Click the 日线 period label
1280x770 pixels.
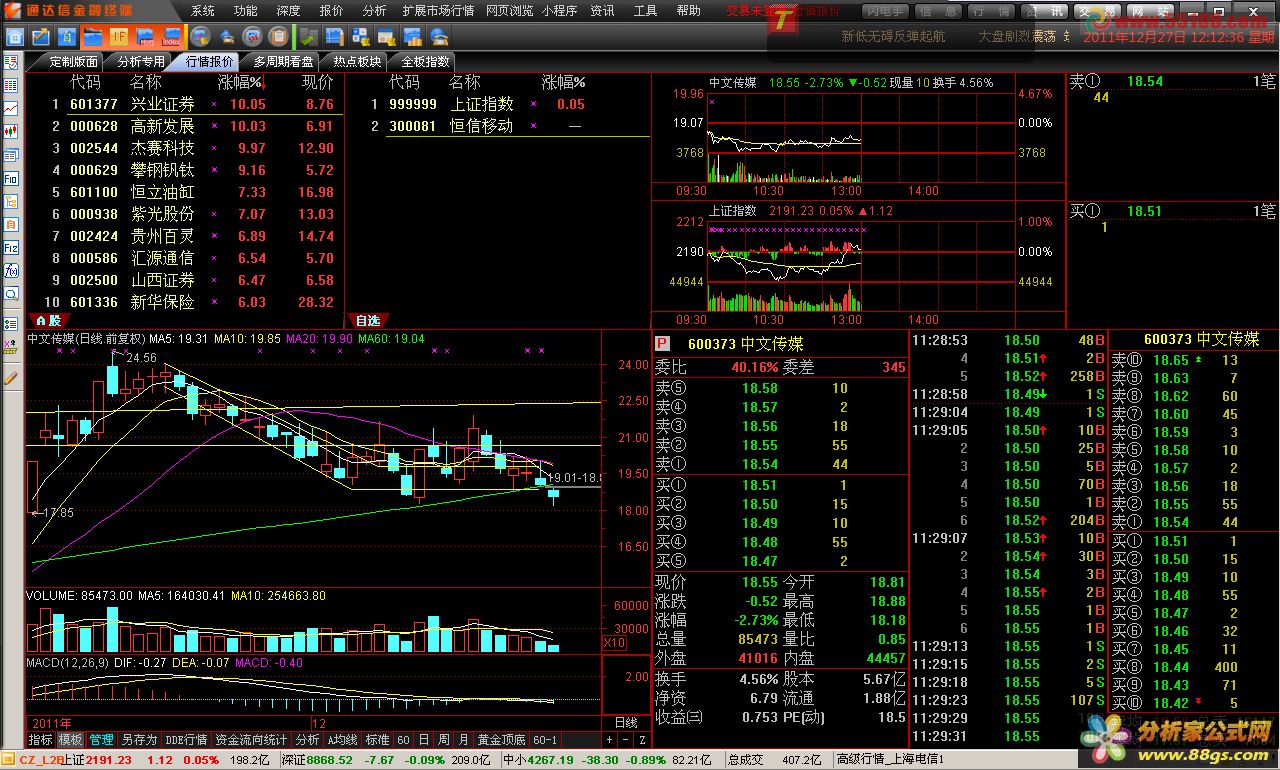[x=625, y=722]
